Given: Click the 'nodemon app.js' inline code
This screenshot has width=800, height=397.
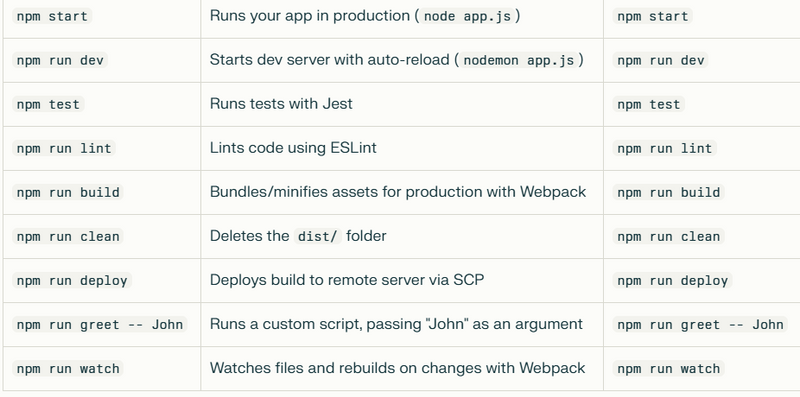Looking at the screenshot, I should pyautogui.click(x=518, y=60).
